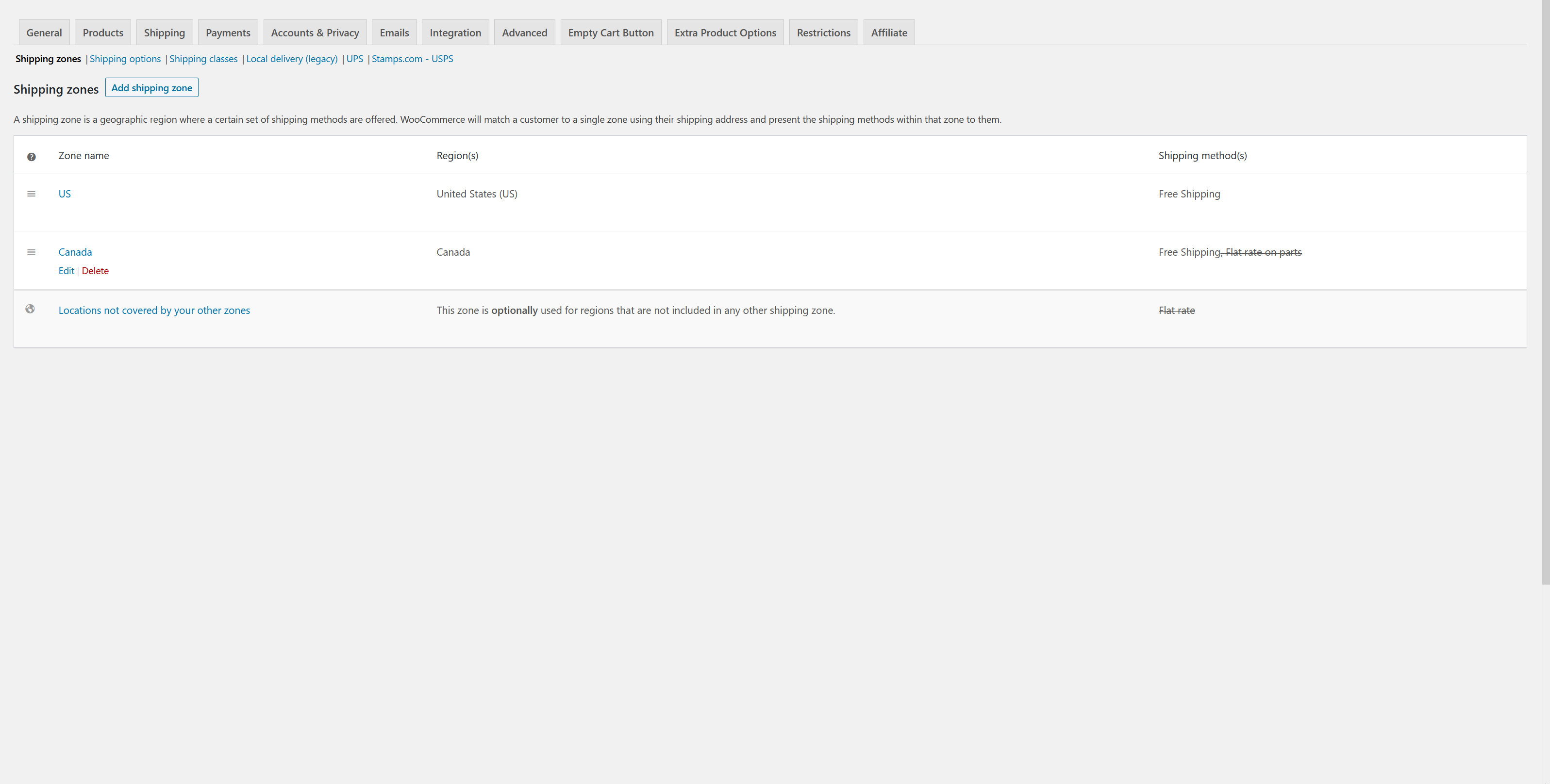The width and height of the screenshot is (1550, 784).
Task: Open the UPS shipping settings link
Action: (x=354, y=59)
